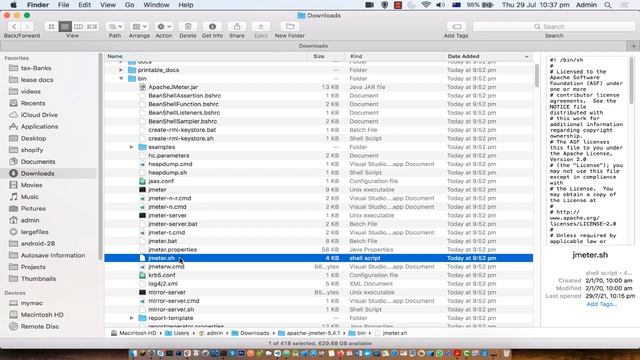
Task: Select jaas.conf file icon
Action: tap(142, 181)
